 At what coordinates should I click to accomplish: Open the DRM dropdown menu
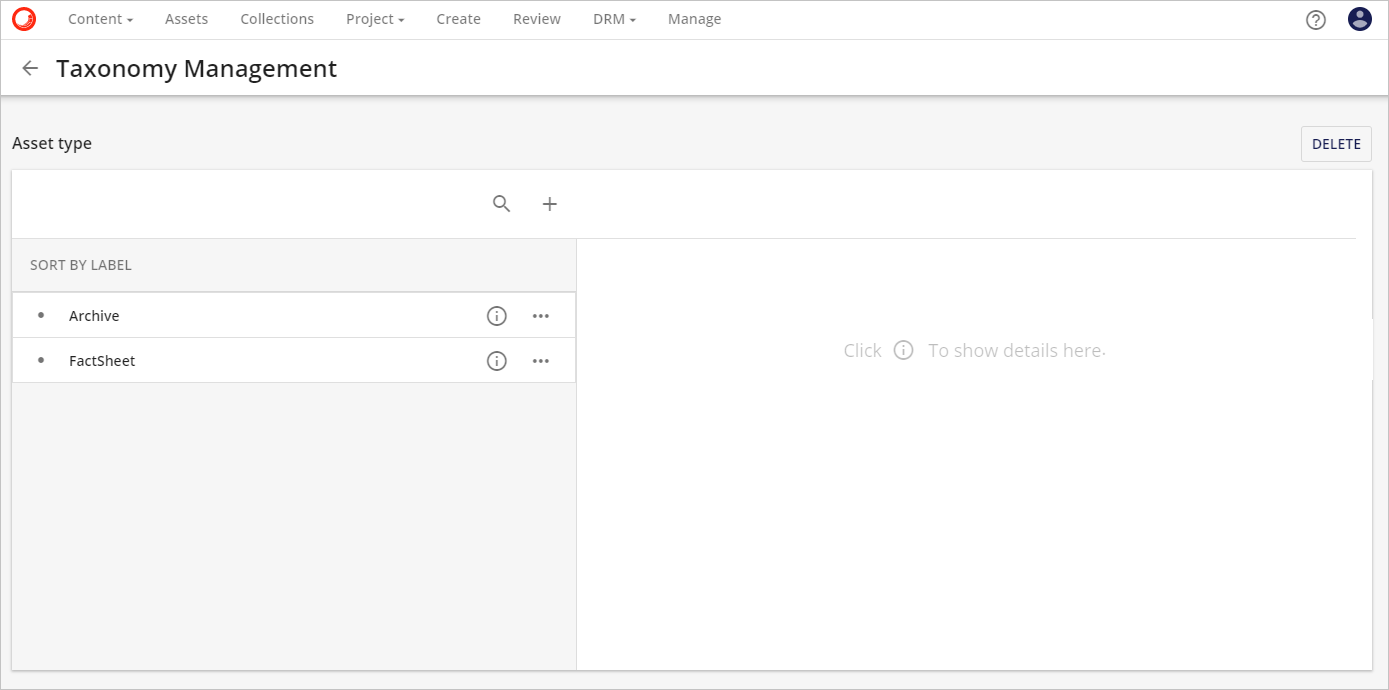(614, 19)
